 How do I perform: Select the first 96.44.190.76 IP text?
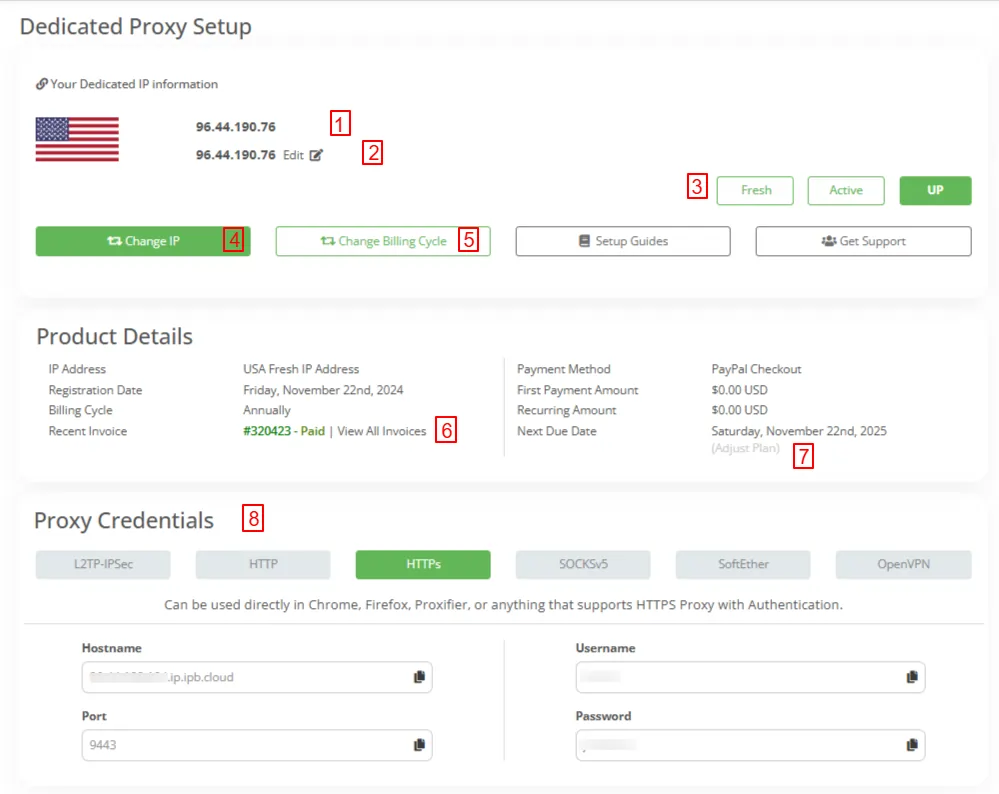click(x=236, y=127)
